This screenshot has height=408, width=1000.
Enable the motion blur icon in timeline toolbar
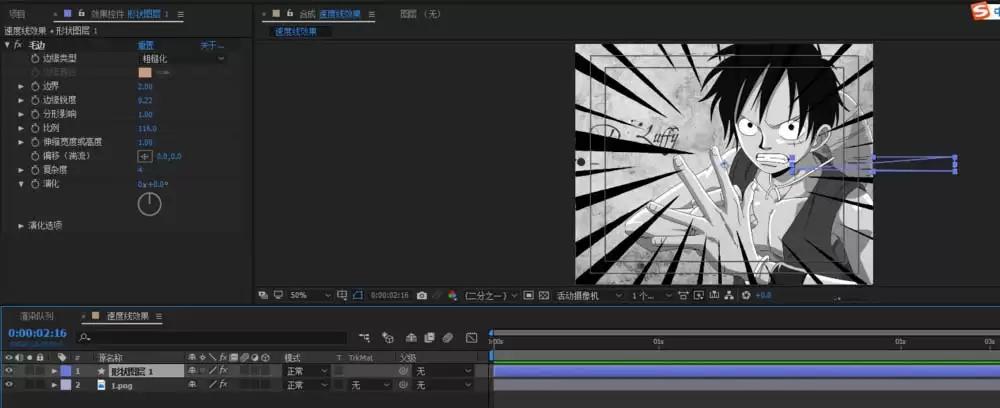[448, 337]
